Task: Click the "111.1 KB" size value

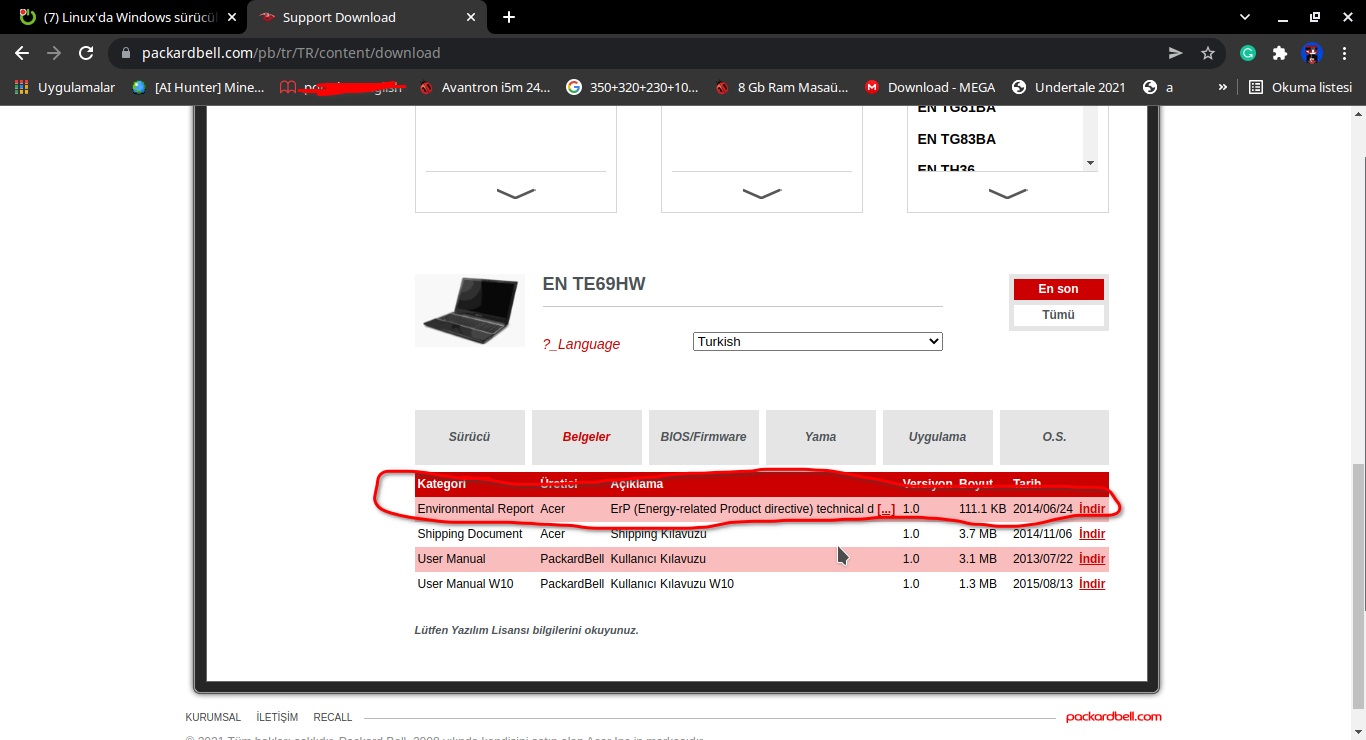Action: pyautogui.click(x=982, y=509)
